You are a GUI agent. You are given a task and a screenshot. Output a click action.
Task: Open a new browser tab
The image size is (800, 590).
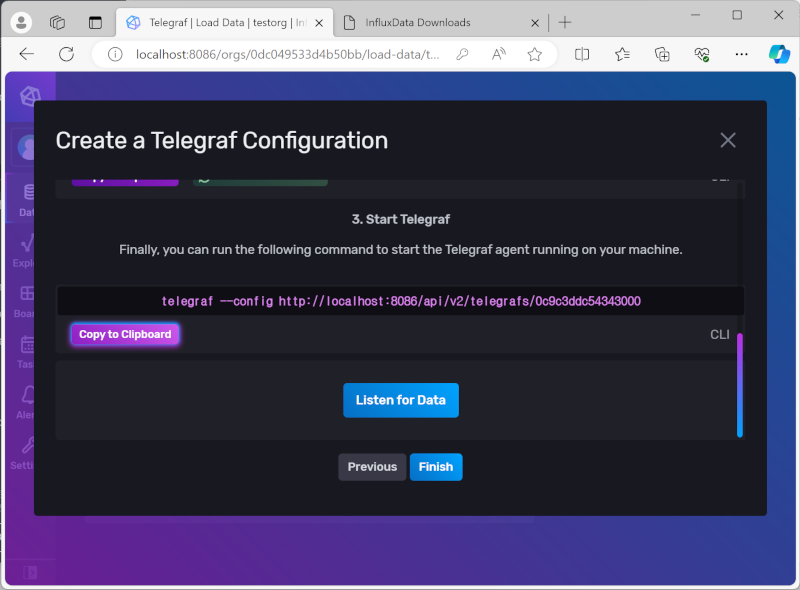565,22
